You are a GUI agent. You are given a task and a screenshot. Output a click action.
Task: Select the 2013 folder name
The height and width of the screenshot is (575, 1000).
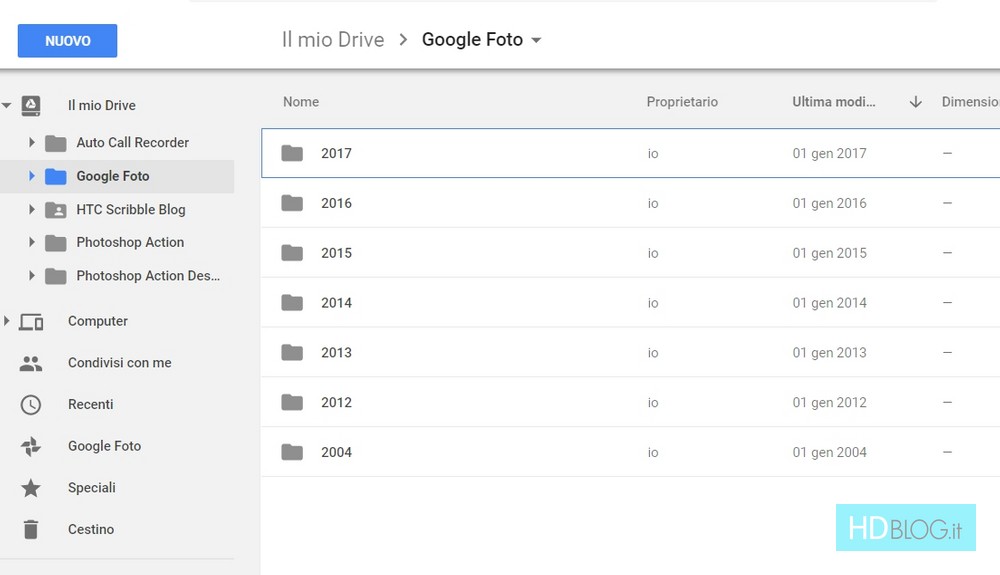click(x=336, y=352)
